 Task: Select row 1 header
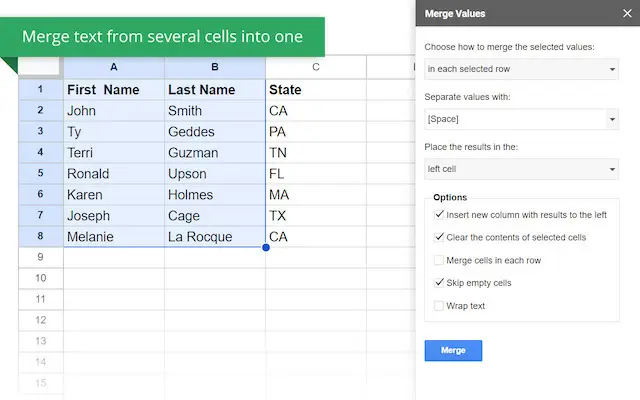click(40, 89)
